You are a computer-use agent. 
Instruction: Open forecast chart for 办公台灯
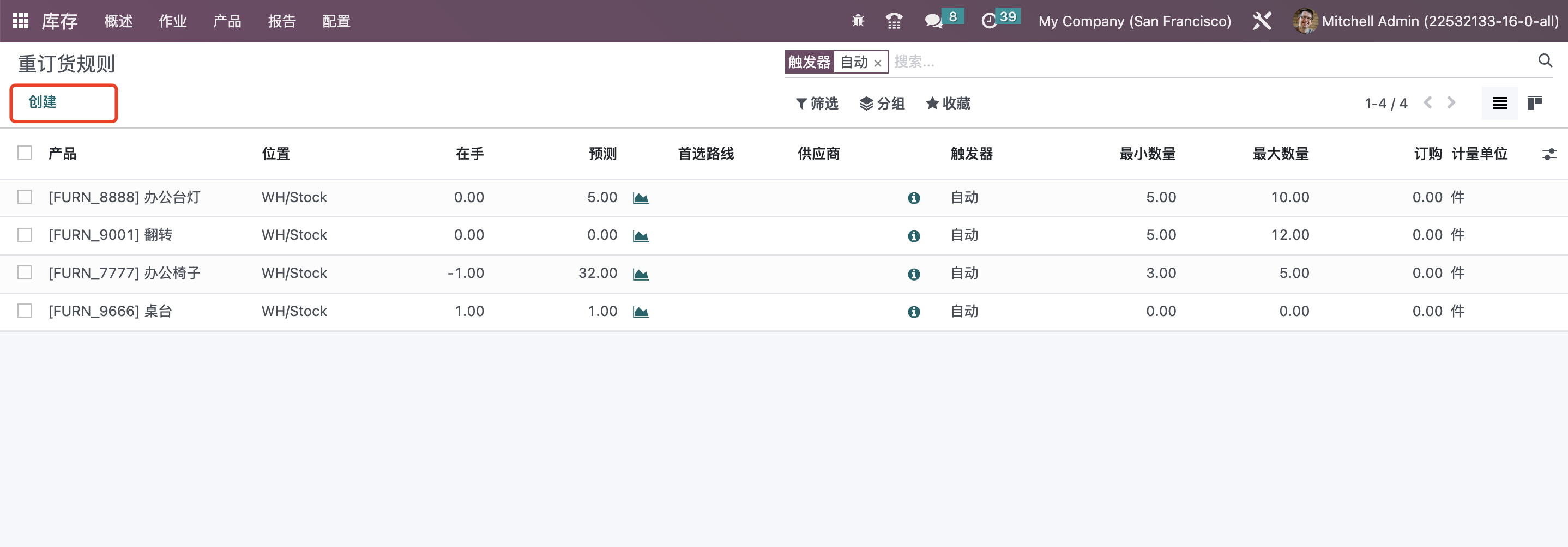(641, 198)
